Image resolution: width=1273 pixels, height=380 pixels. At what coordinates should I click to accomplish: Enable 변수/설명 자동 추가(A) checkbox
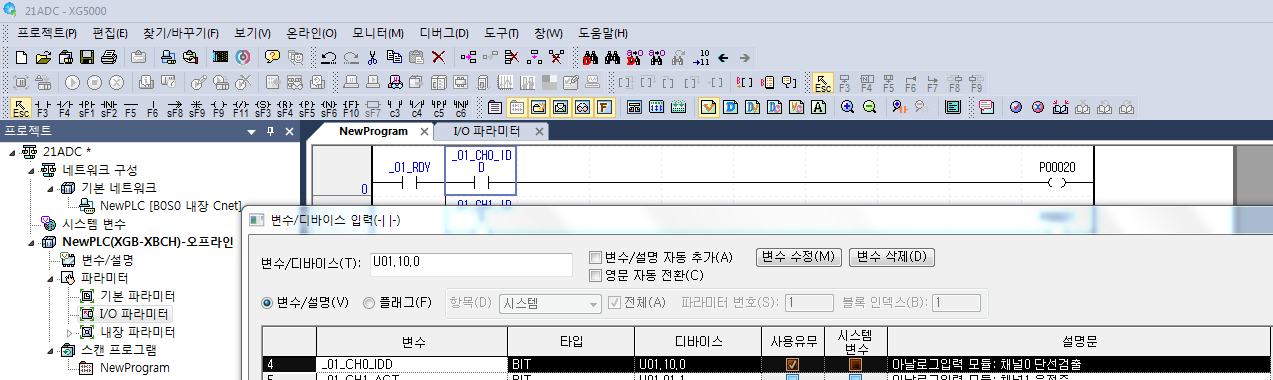point(595,257)
